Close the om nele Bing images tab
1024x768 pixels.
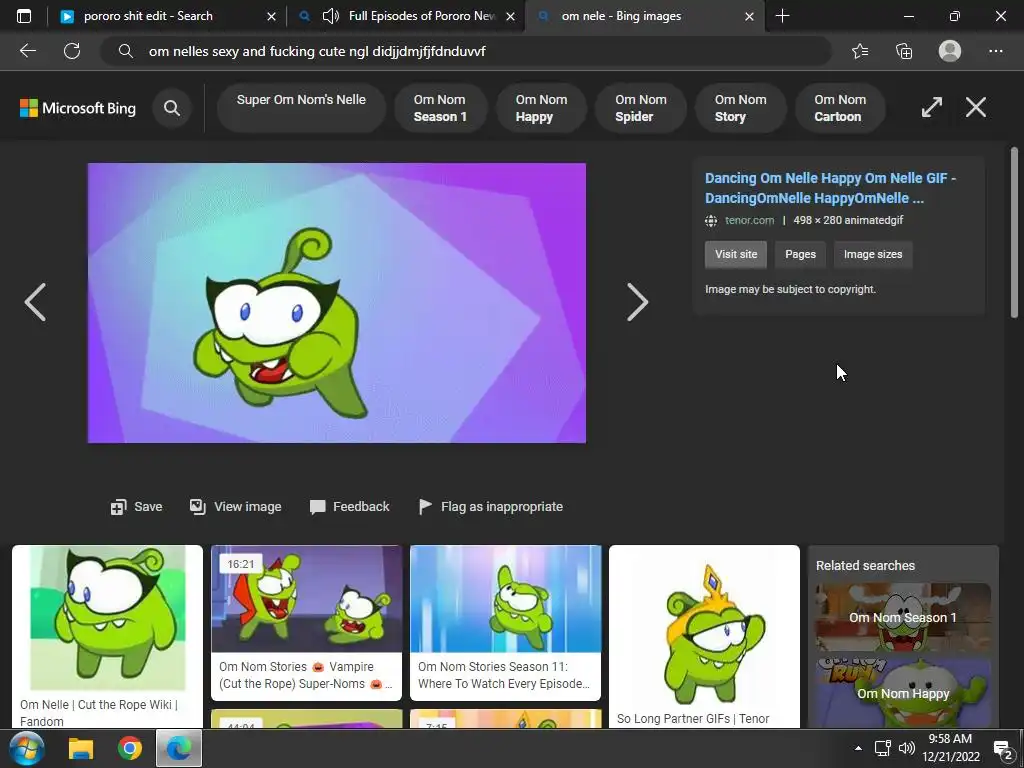750,16
